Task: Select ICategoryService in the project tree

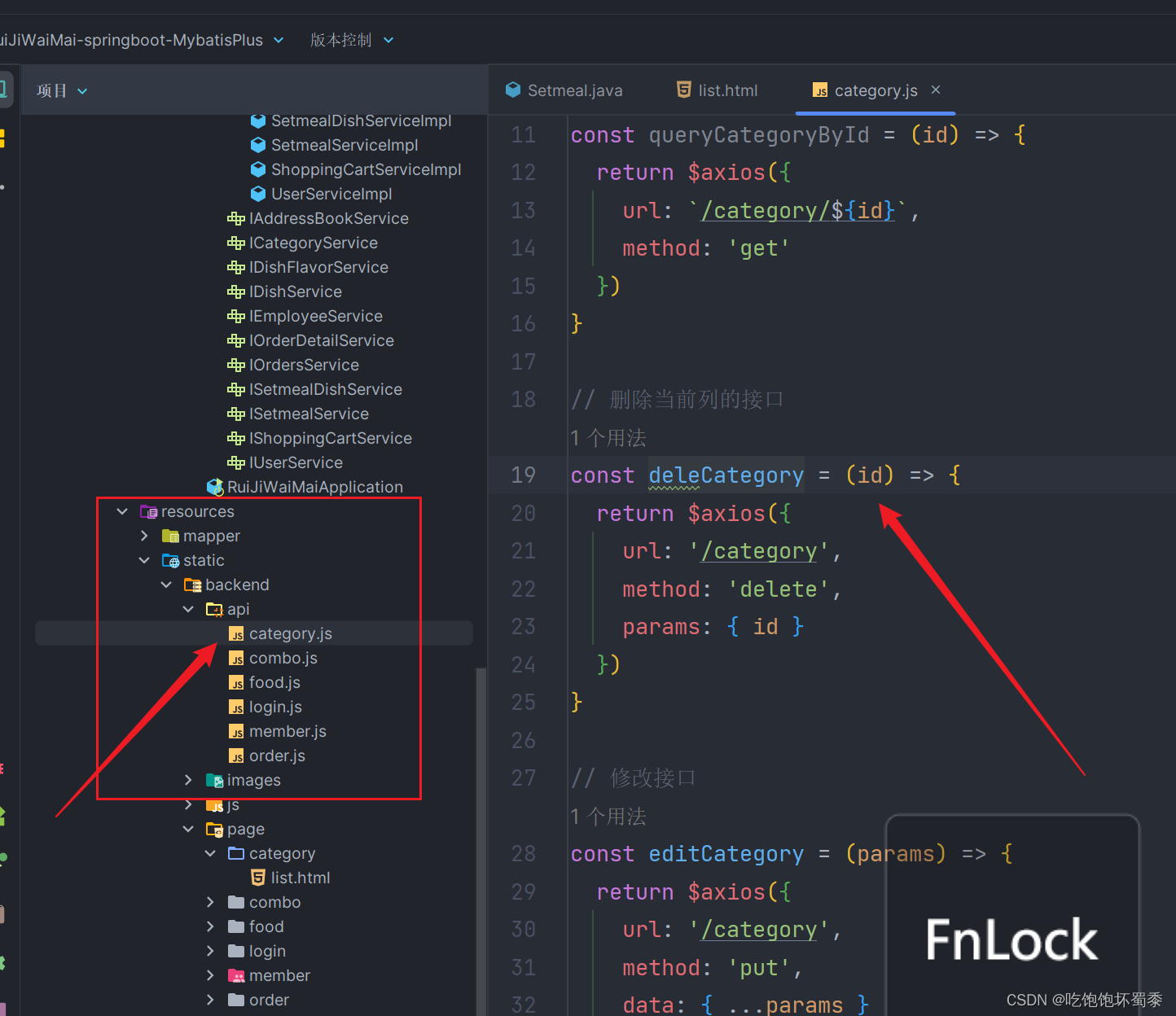Action: coord(314,243)
